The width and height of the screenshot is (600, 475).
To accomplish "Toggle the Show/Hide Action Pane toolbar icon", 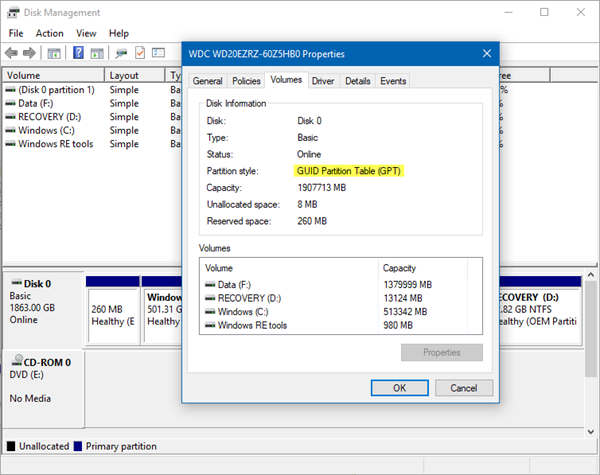I will tap(98, 52).
